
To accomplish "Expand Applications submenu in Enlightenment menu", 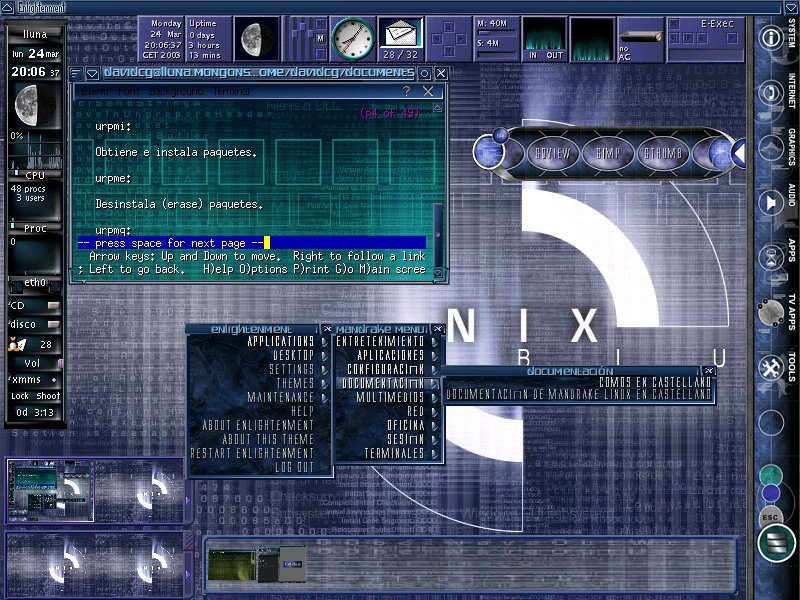I will pyautogui.click(x=260, y=341).
